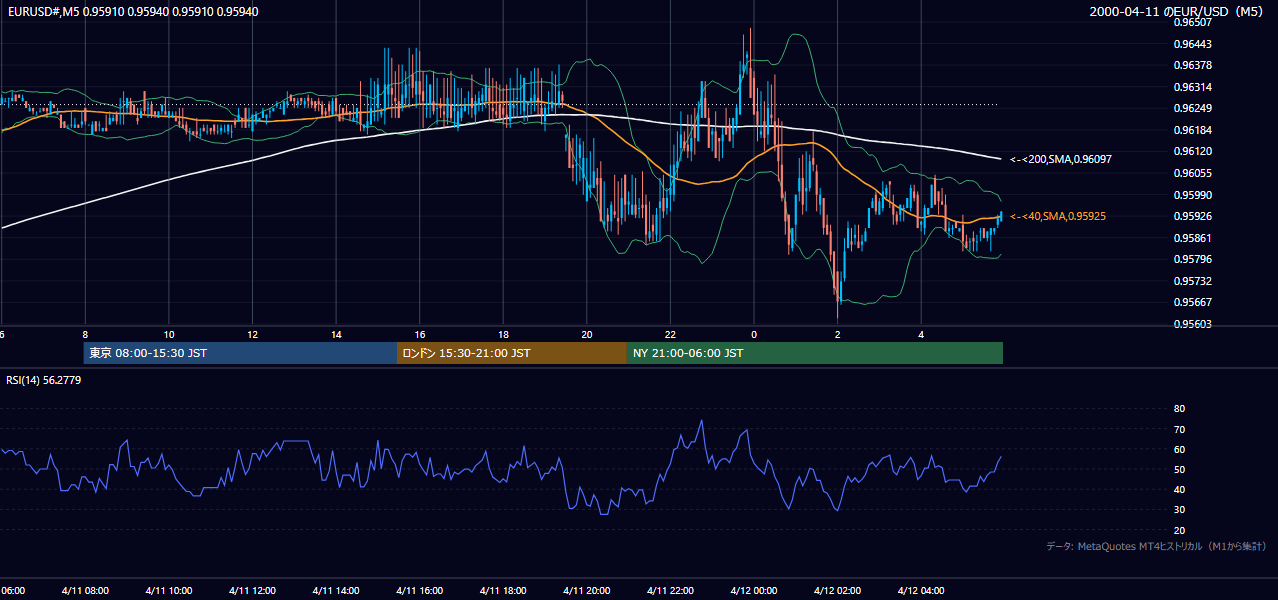
Task: Click price level 0.96378 on axis
Action: click(1192, 65)
